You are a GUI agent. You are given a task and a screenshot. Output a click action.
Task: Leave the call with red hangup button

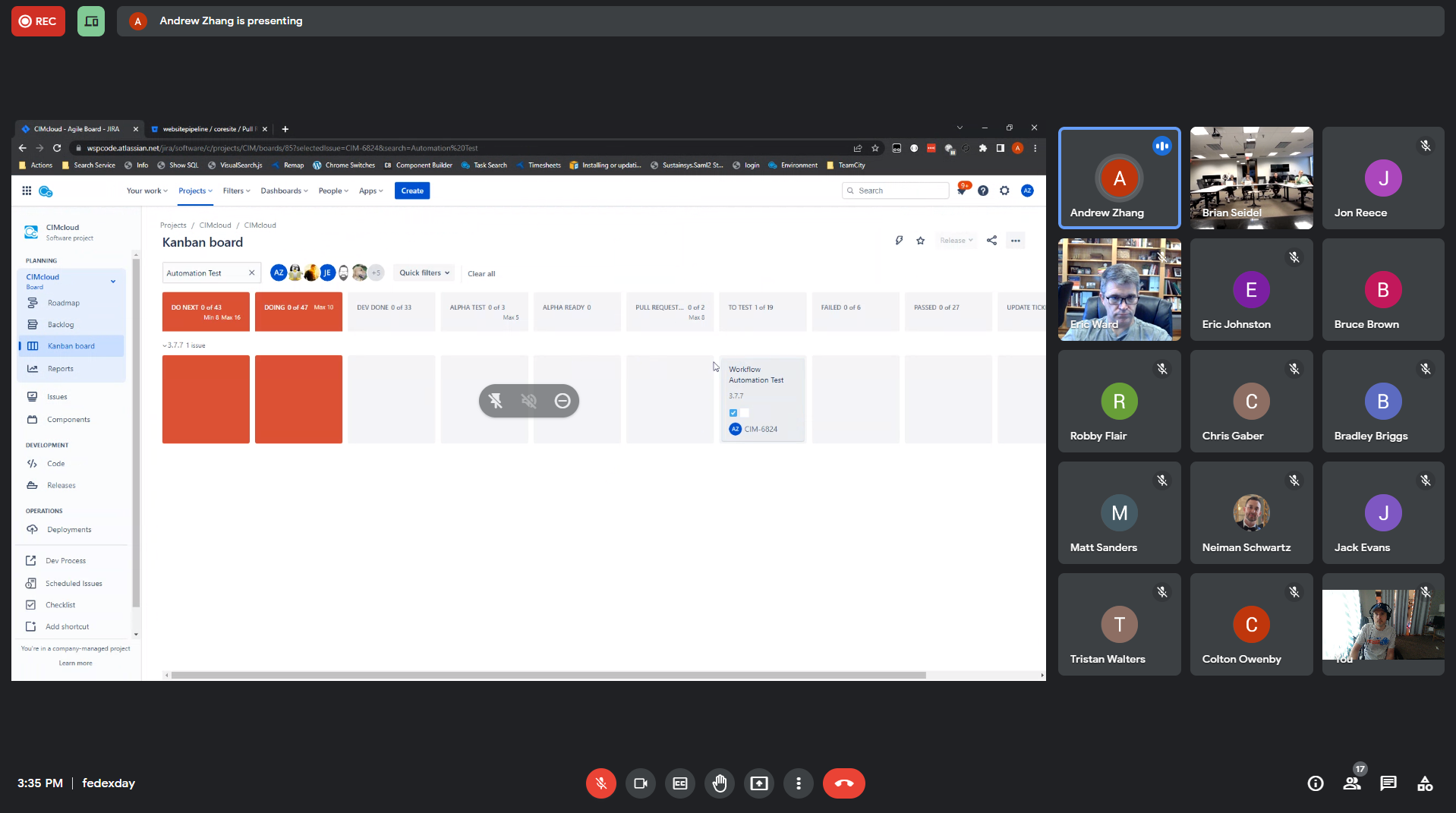(x=843, y=783)
